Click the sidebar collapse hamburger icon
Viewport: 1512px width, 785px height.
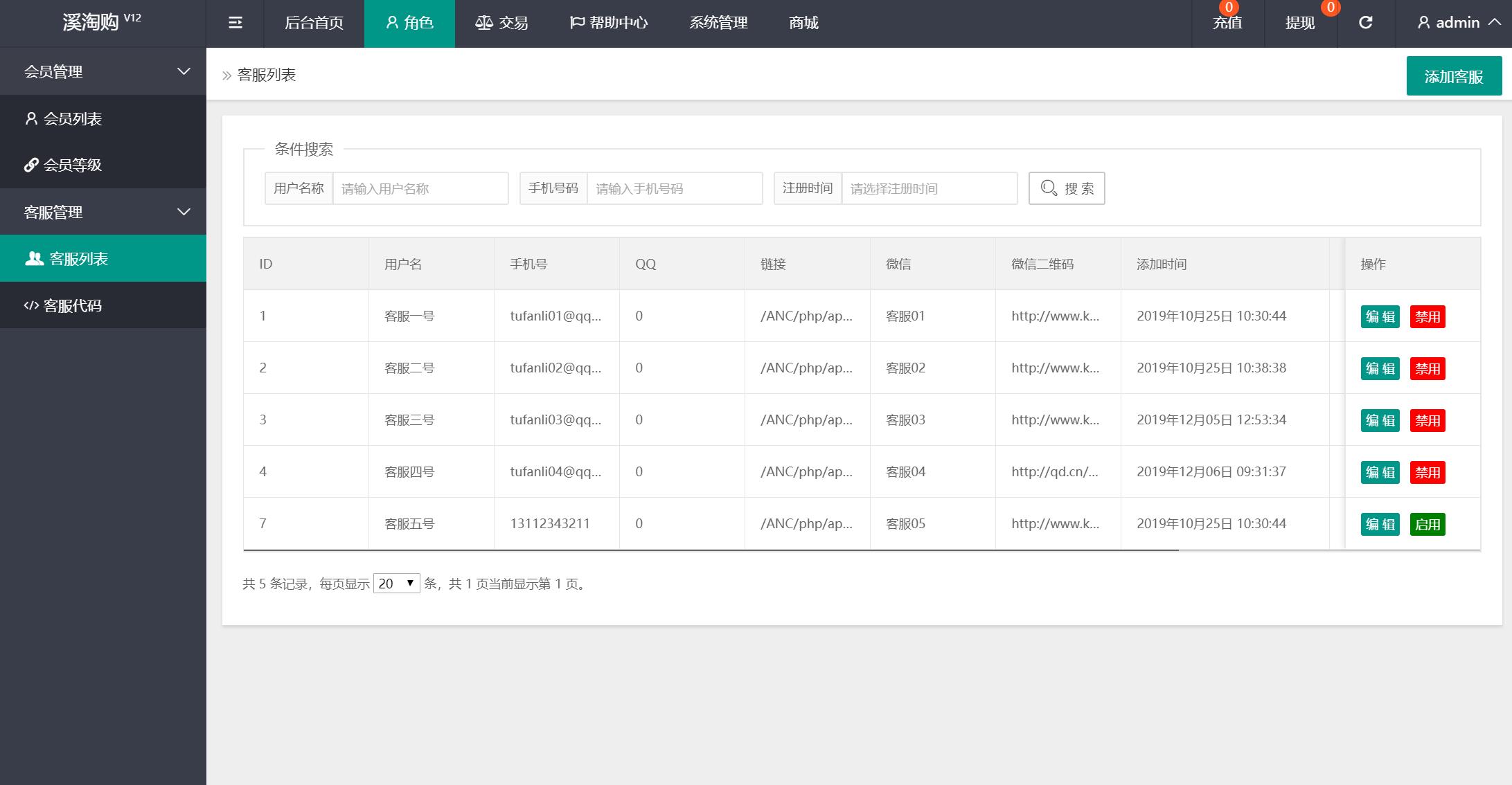[235, 23]
